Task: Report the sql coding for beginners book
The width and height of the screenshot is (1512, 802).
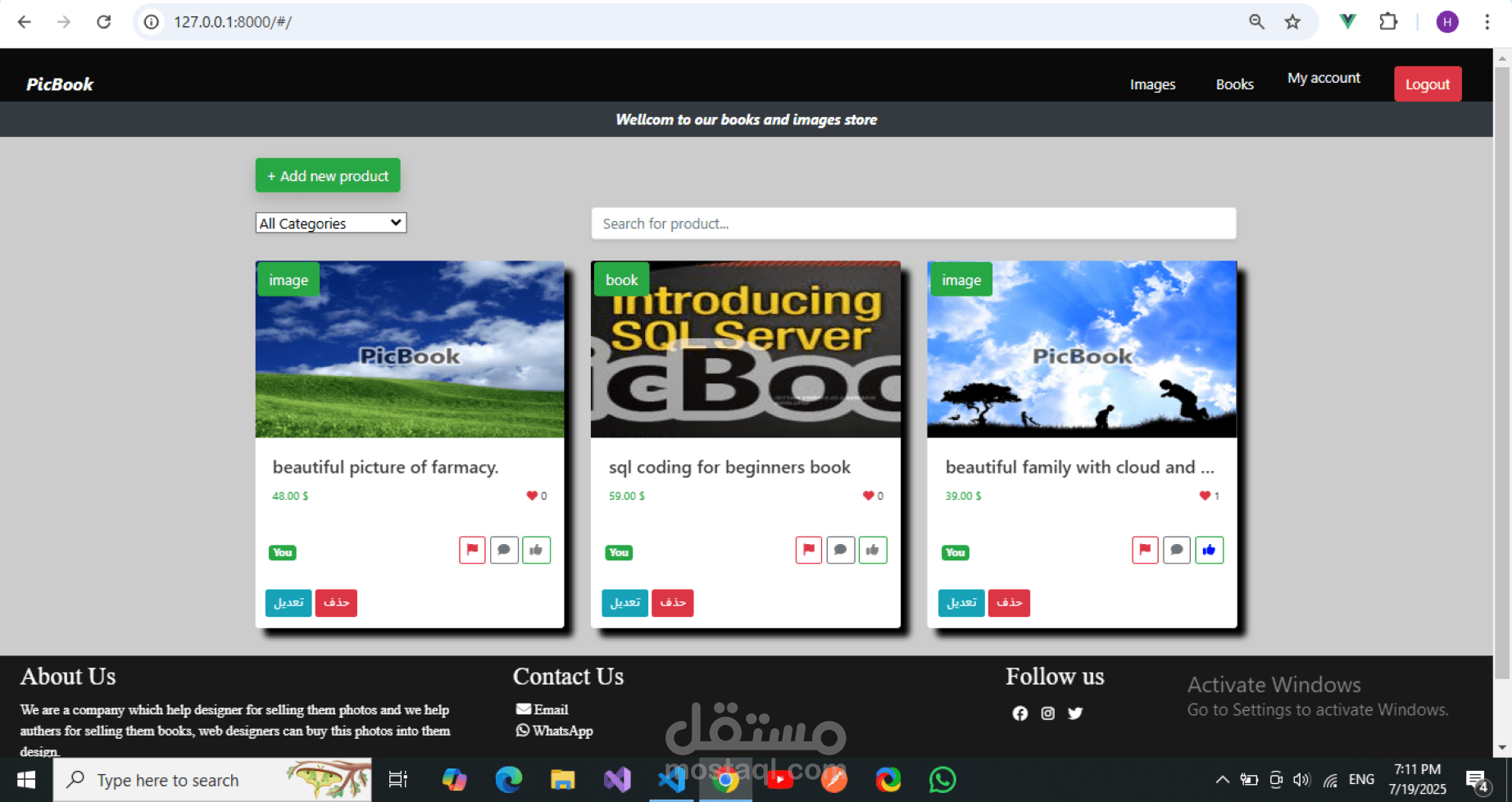Action: 809,550
